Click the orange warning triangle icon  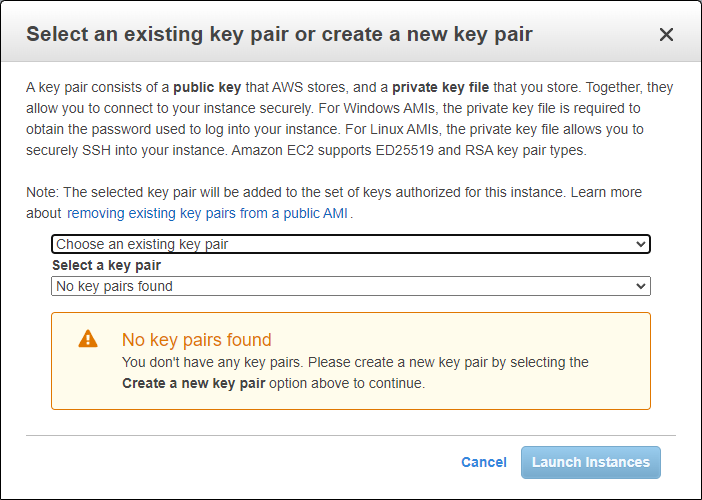pos(88,339)
